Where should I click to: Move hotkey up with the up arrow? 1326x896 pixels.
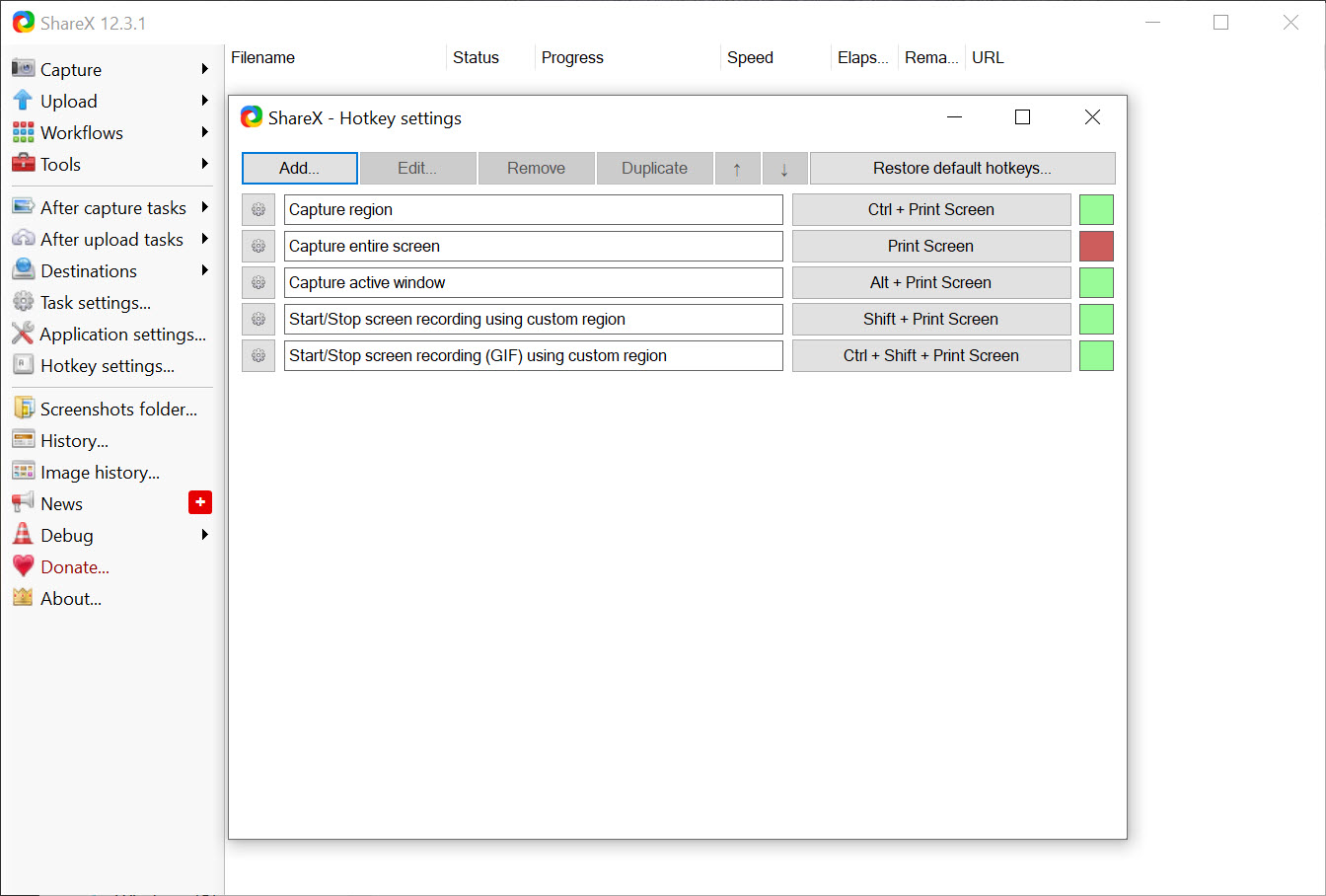point(737,169)
